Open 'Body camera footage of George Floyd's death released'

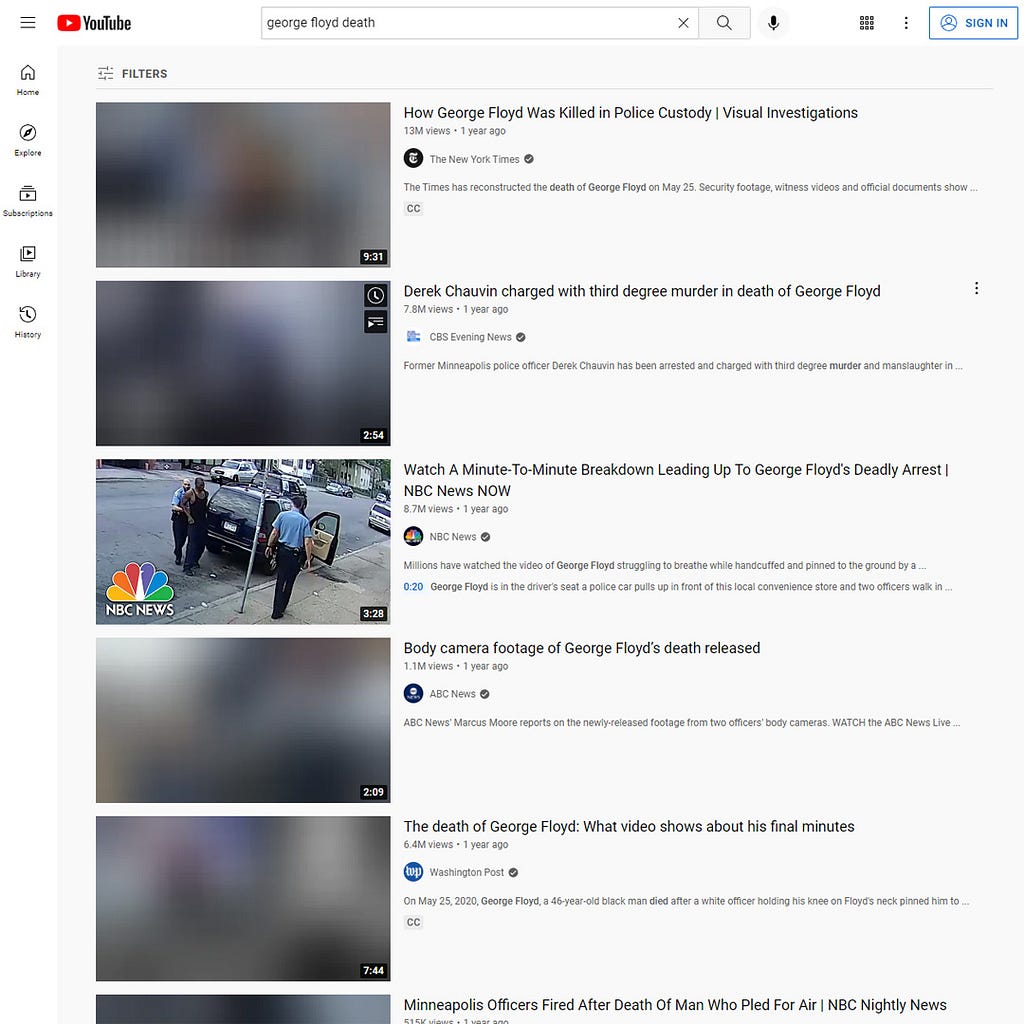[x=581, y=648]
